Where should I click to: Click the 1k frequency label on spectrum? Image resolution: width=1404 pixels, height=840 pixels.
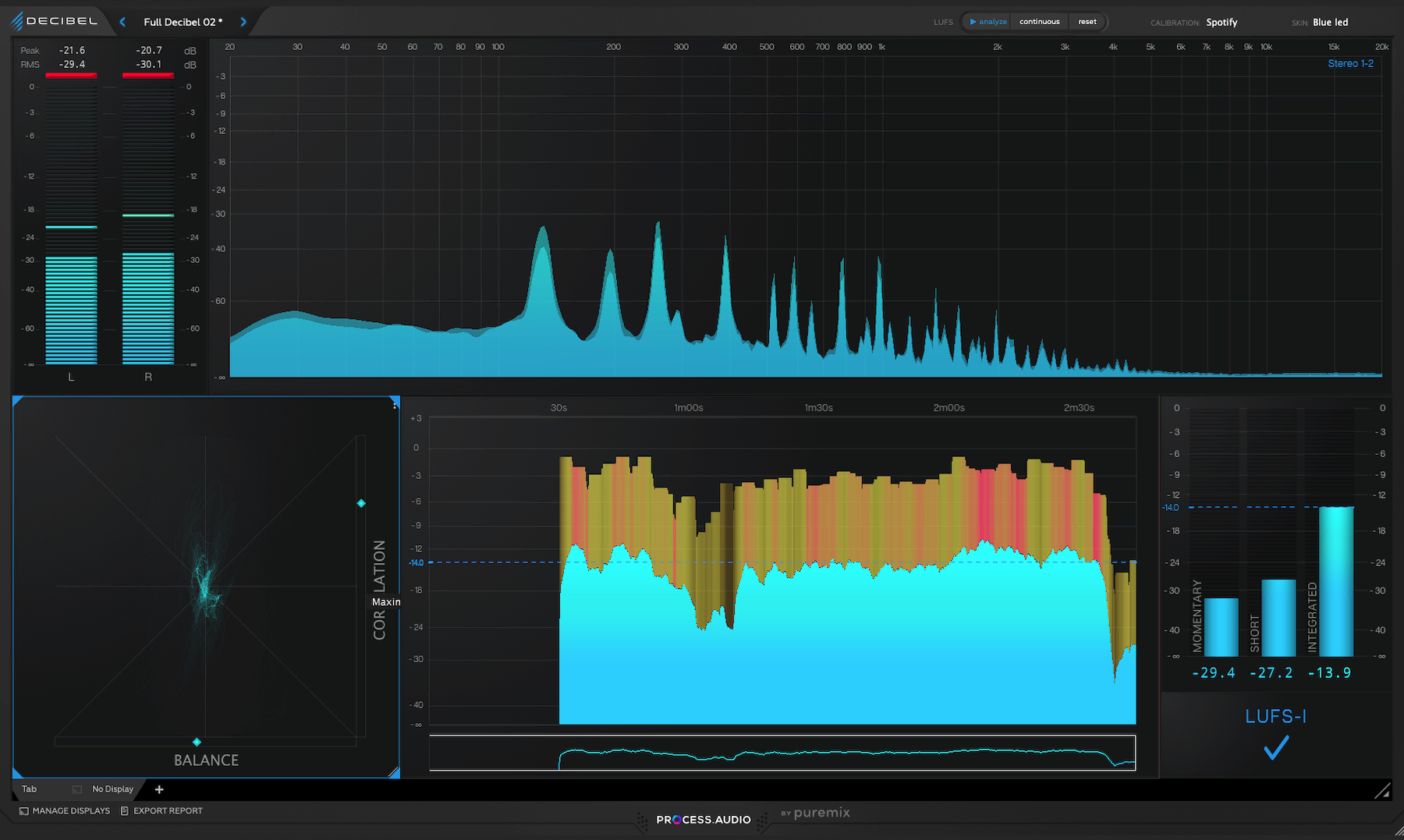click(x=882, y=47)
